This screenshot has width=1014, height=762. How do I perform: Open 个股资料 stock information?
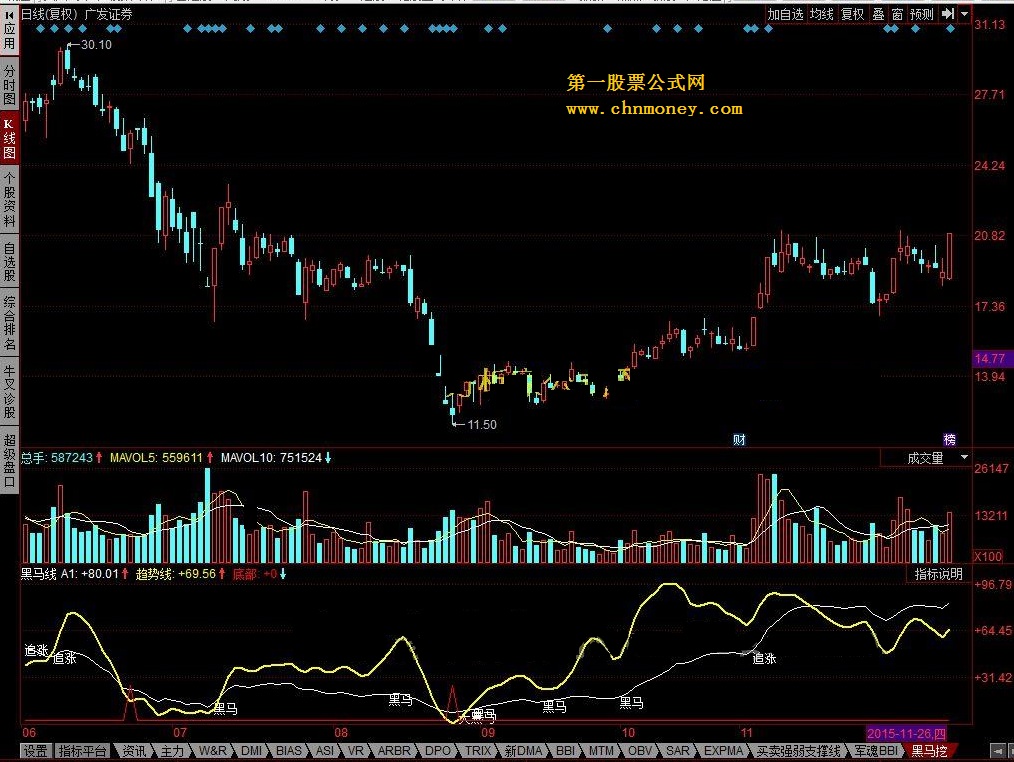click(9, 200)
